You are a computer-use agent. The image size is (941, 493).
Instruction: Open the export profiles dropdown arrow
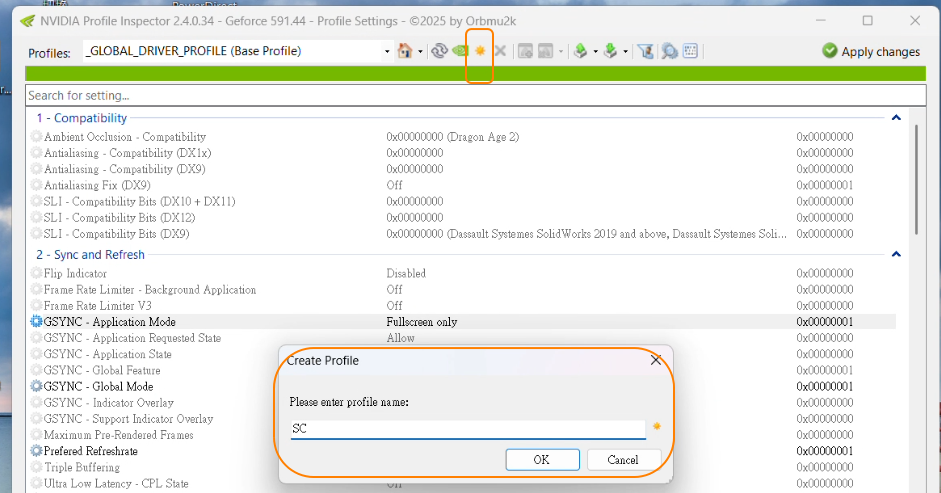[x=595, y=51]
